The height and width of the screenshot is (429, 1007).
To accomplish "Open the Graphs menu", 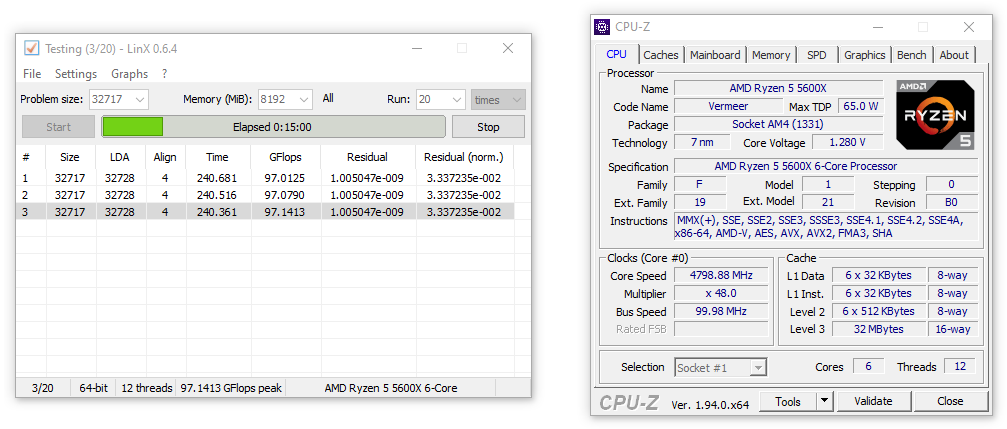I will 129,74.
